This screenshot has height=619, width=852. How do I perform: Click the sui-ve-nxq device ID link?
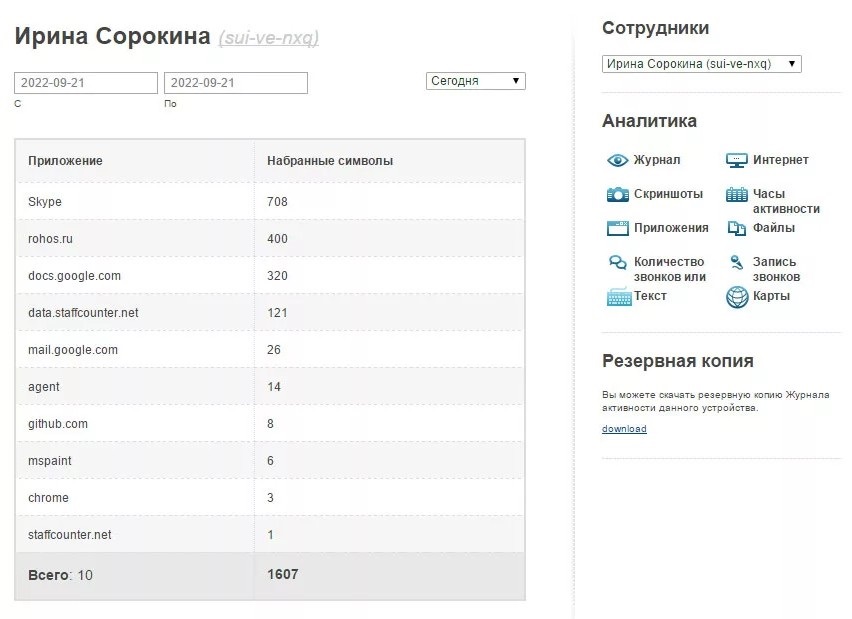tap(268, 38)
